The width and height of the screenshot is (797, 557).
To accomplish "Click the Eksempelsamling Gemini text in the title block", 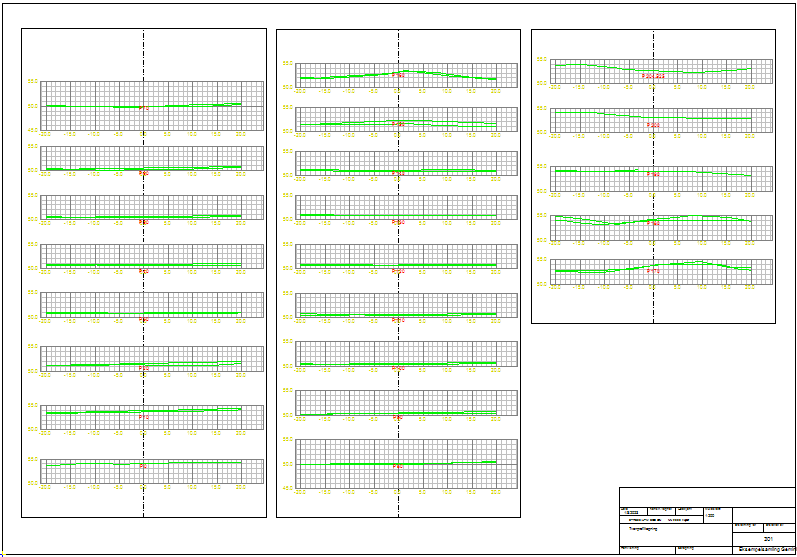I will 766,550.
